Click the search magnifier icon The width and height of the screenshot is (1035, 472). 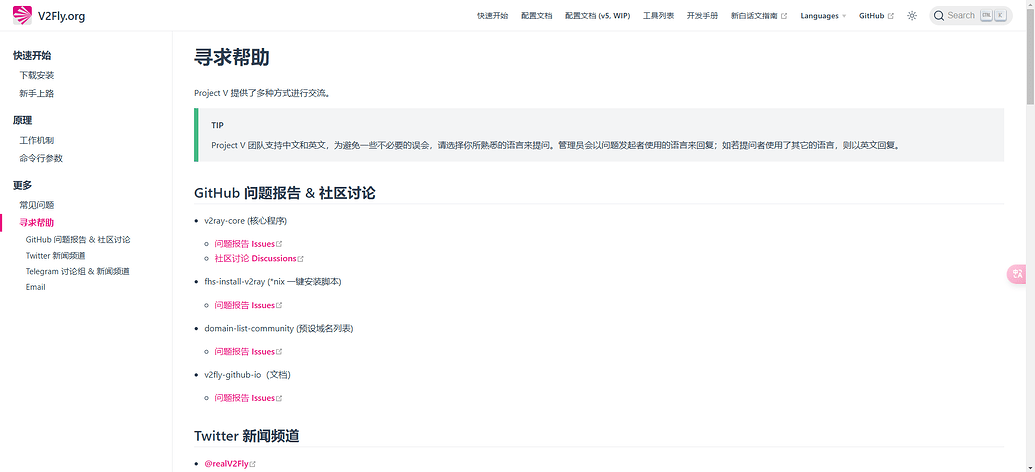click(939, 16)
